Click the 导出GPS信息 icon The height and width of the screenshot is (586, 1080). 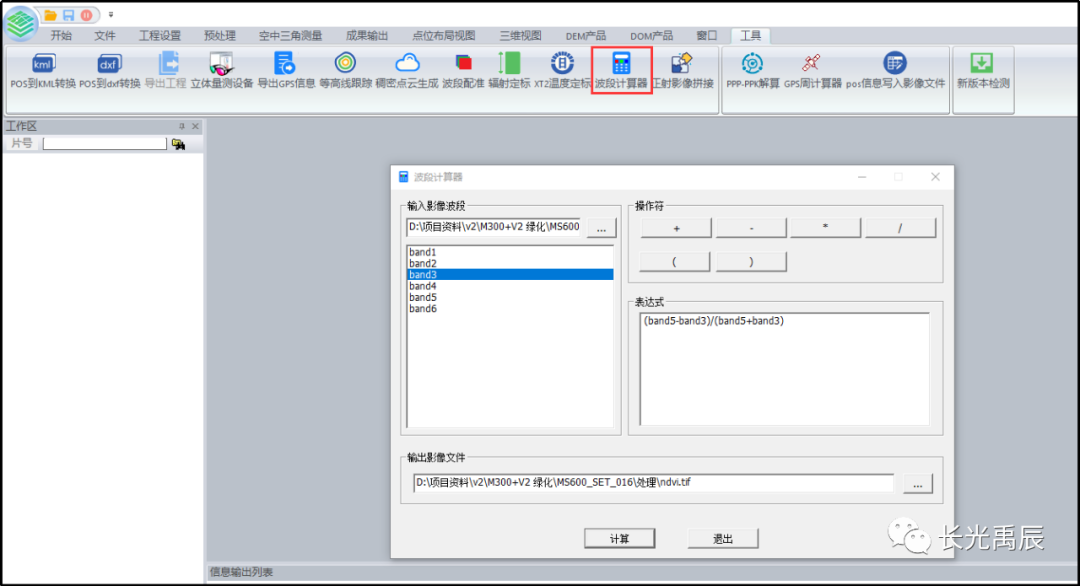click(286, 64)
